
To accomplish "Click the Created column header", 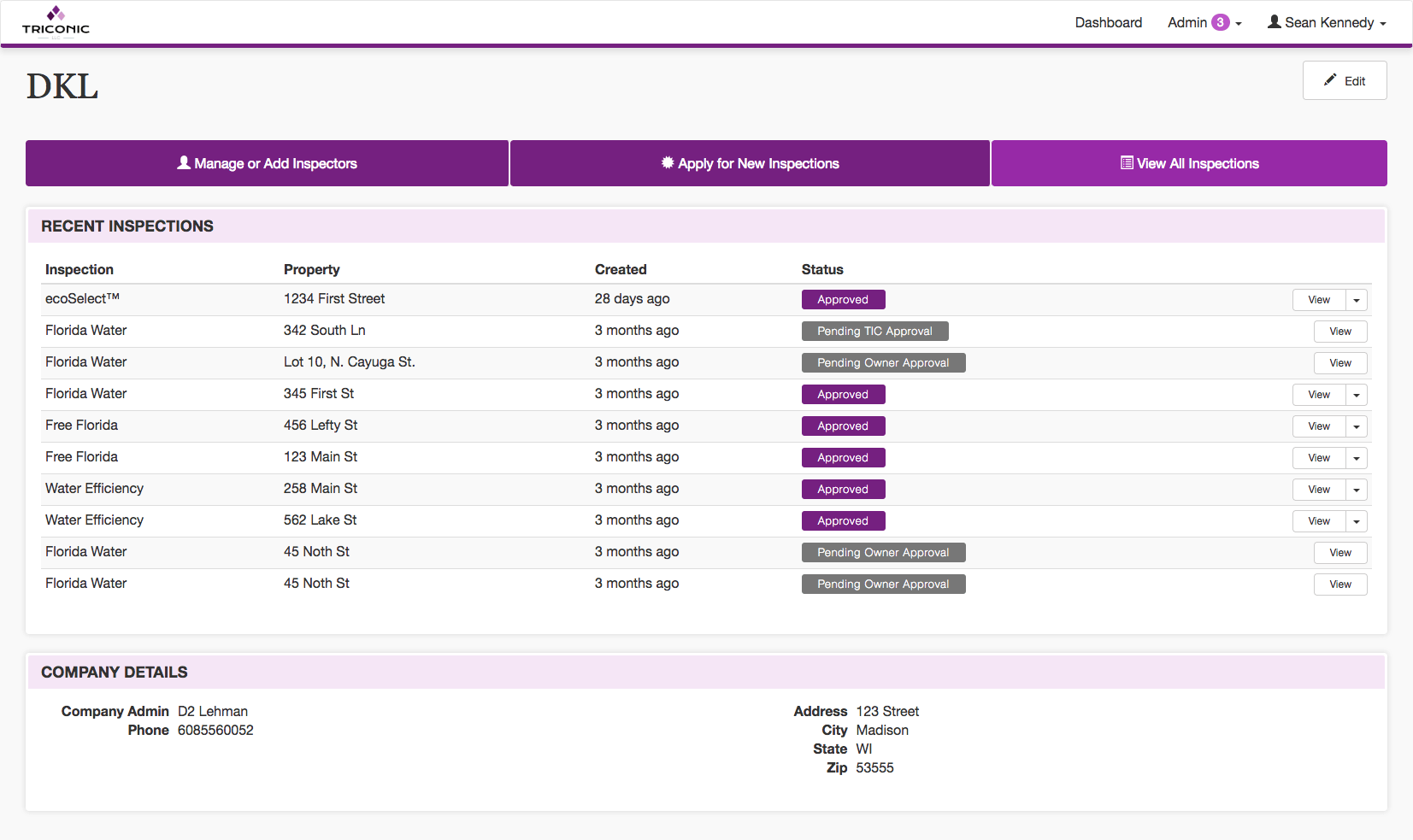I will coord(621,269).
